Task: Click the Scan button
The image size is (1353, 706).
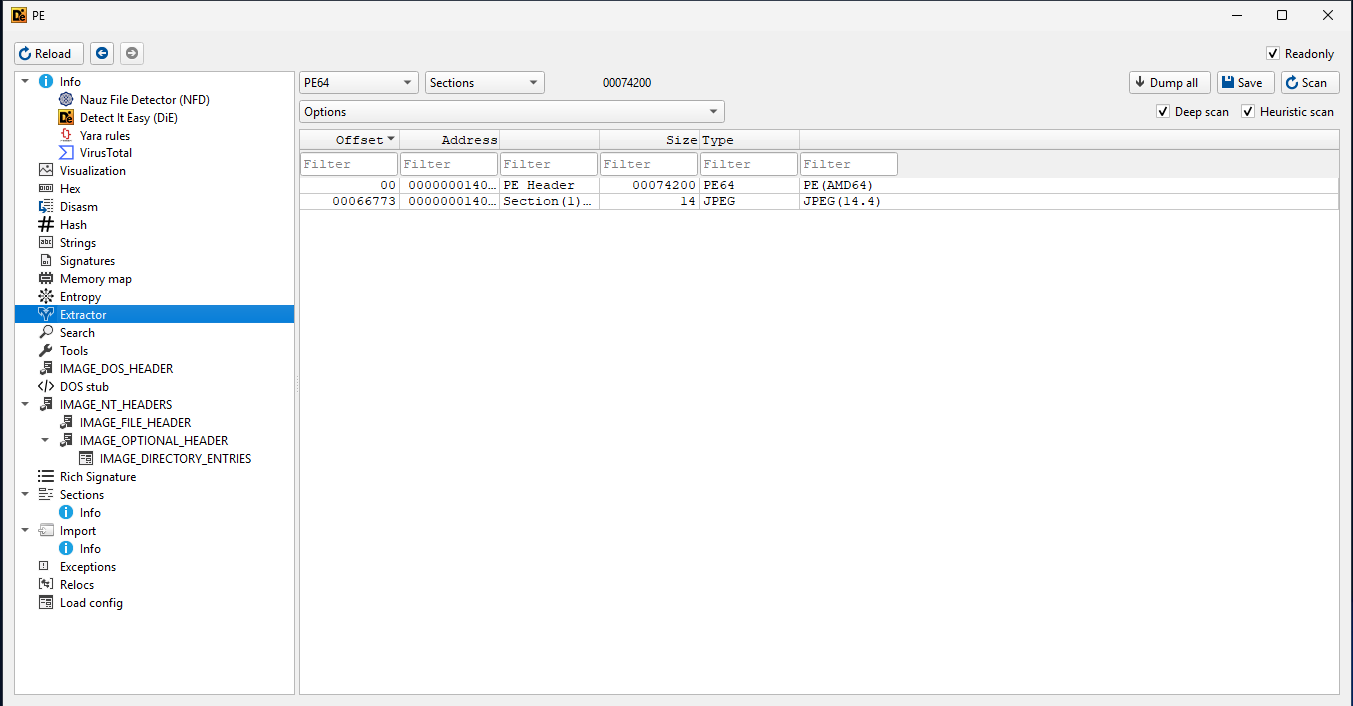Action: click(1309, 83)
